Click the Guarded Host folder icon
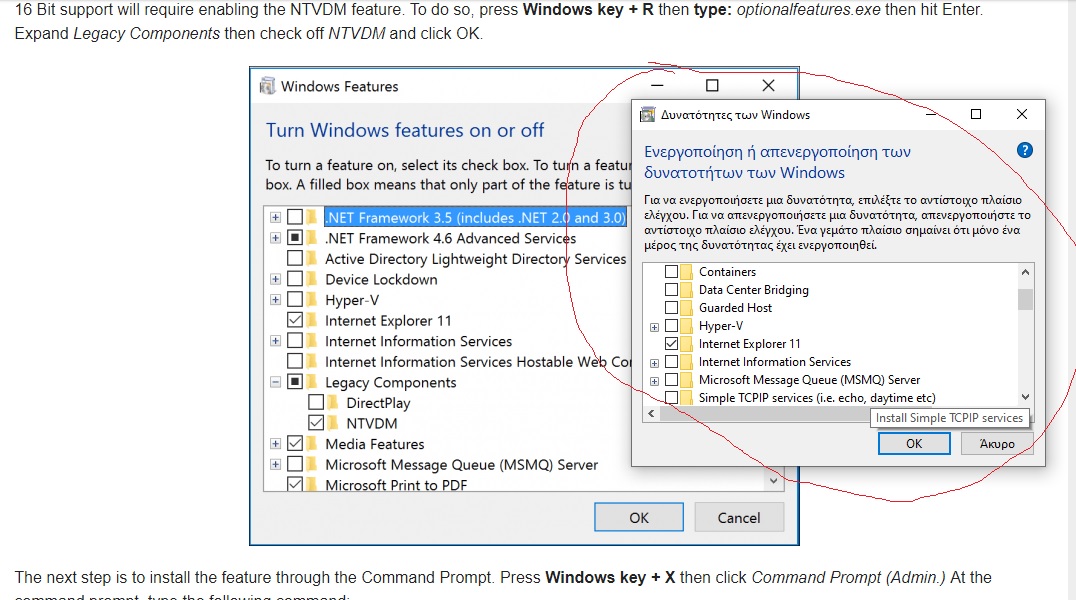 (x=686, y=308)
